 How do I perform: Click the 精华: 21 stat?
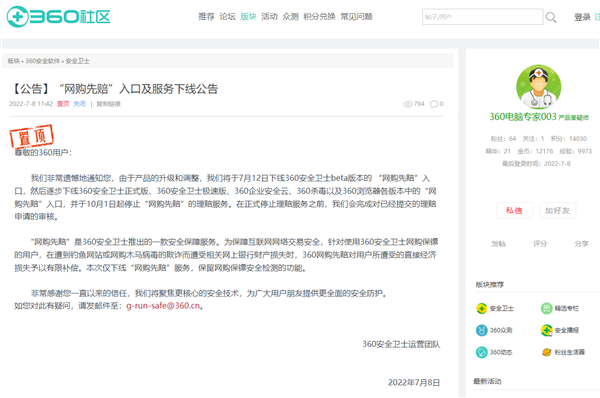[x=498, y=151]
